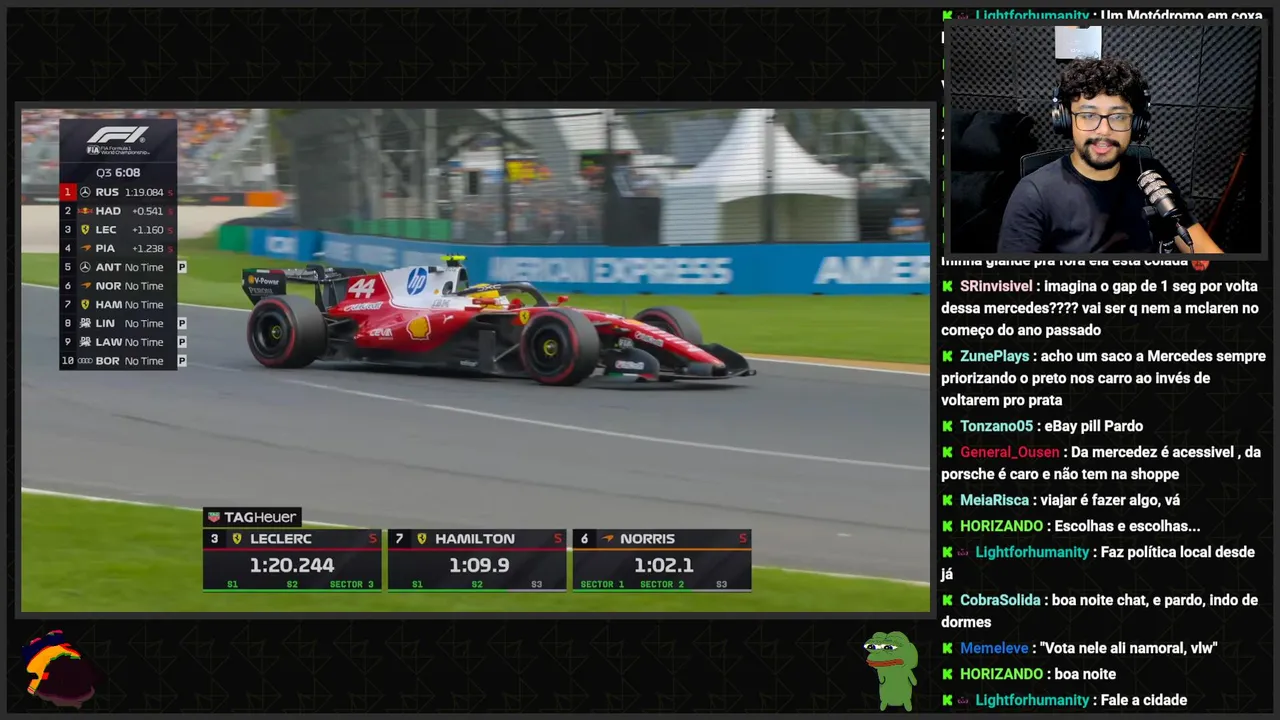Click the McLaren logo on the NORRIS card

click(607, 539)
